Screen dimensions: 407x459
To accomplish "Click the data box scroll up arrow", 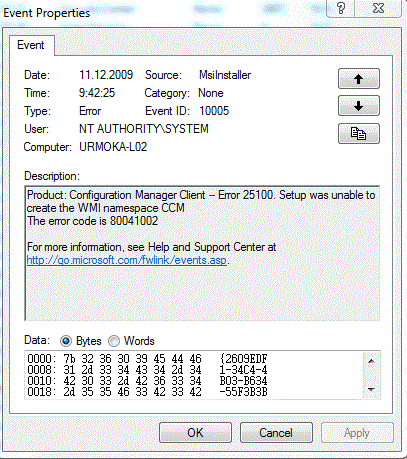I will 371,361.
